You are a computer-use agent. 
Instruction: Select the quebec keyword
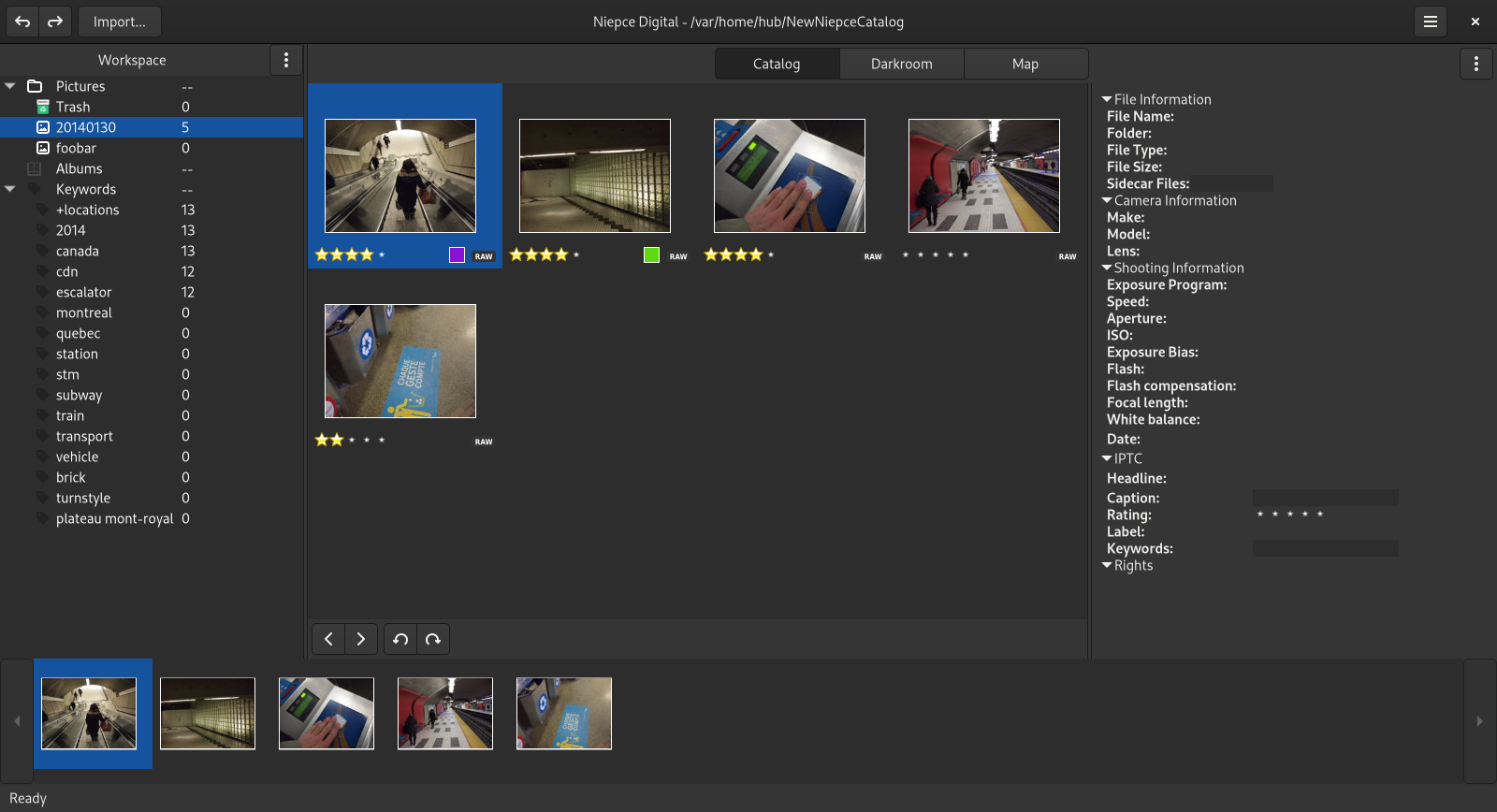[79, 333]
